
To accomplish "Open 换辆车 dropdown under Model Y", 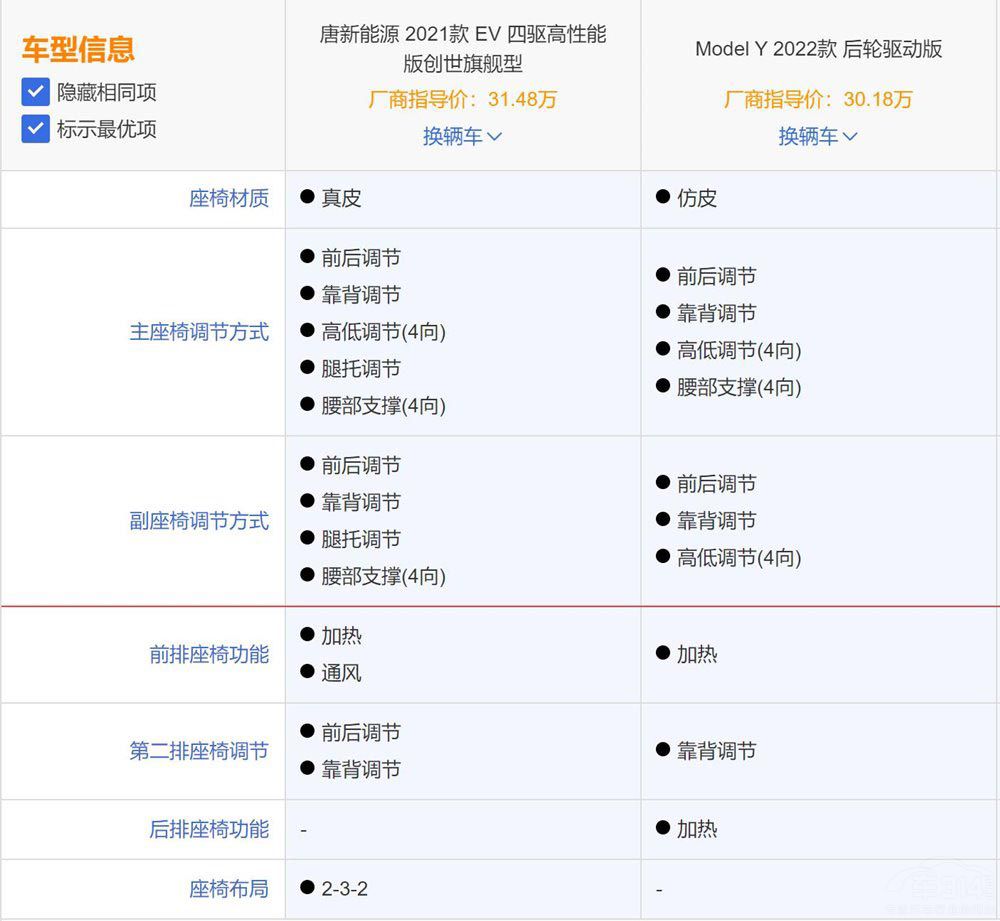I will point(818,136).
